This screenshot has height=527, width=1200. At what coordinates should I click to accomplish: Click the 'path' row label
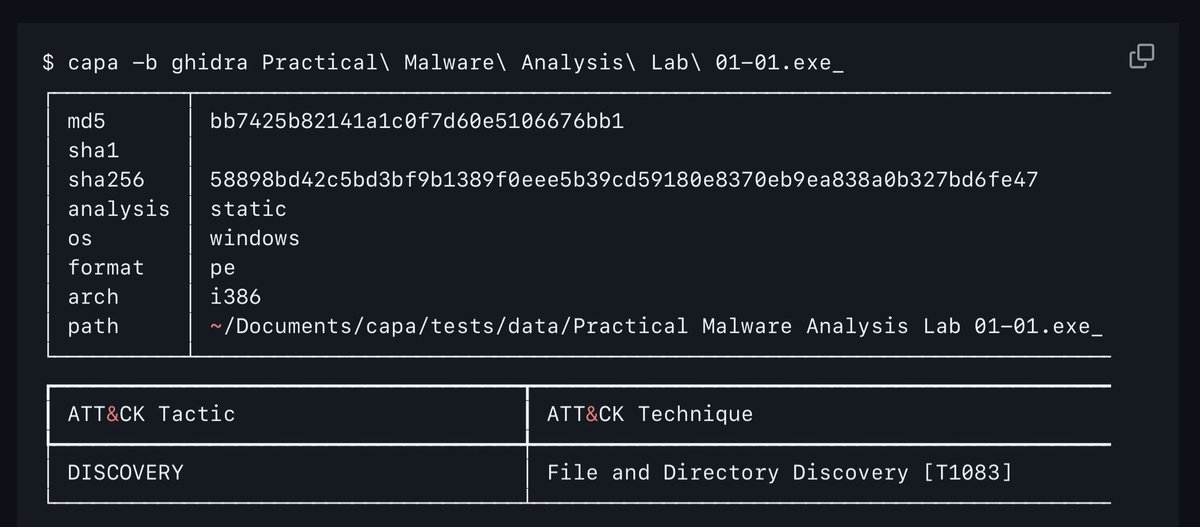click(93, 326)
